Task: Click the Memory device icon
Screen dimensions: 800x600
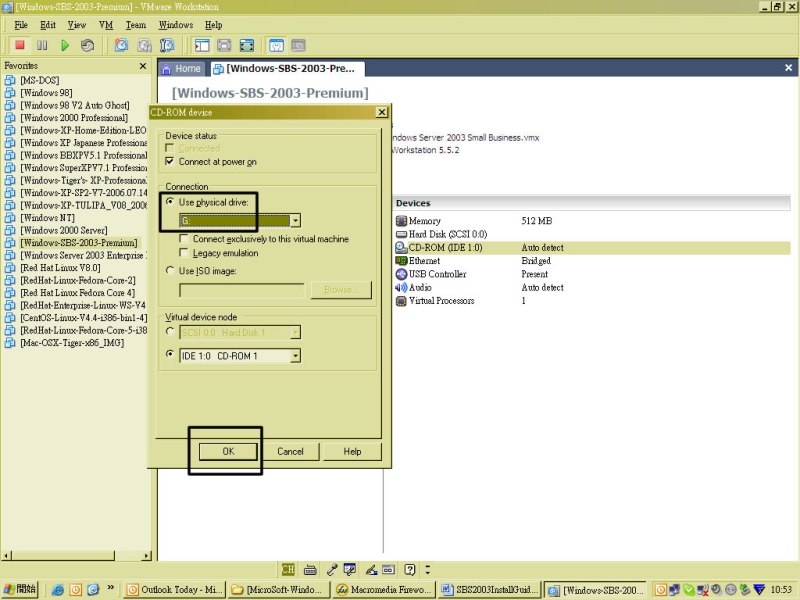Action: coord(402,220)
